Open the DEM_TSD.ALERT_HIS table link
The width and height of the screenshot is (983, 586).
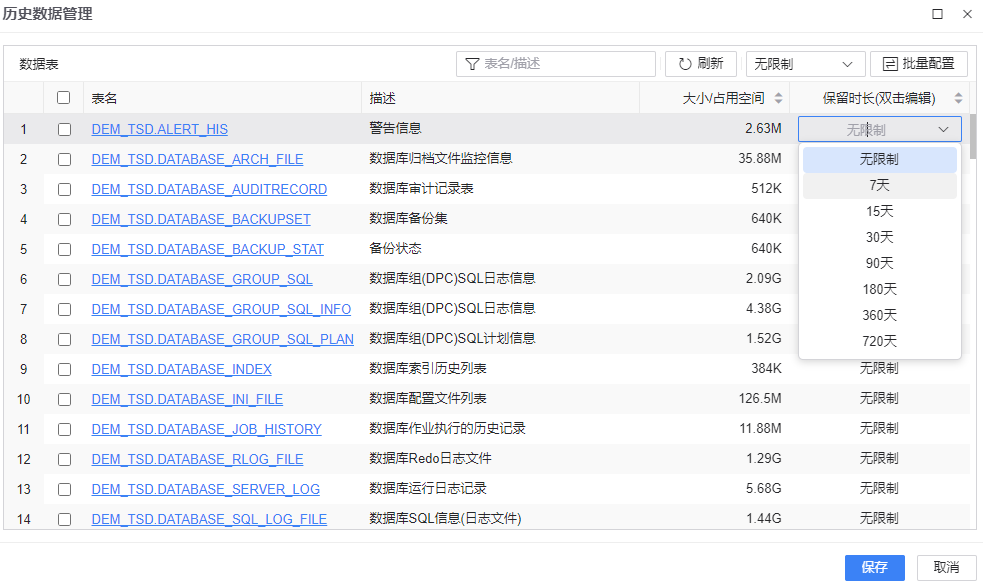[x=160, y=129]
